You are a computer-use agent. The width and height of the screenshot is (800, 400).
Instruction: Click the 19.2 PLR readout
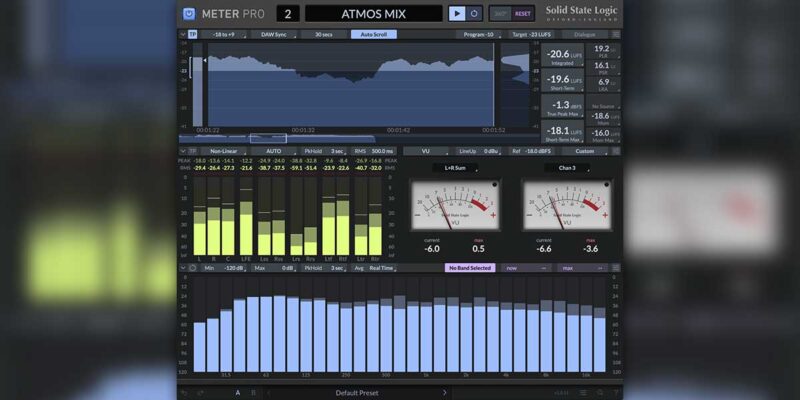click(x=603, y=52)
